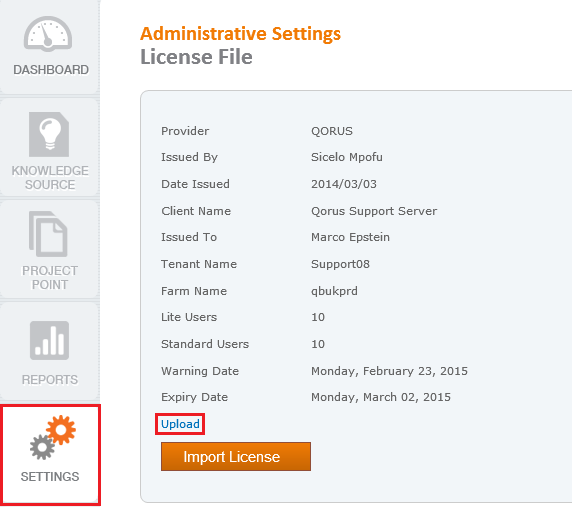Viewport: 572px width, 507px height.
Task: Click the Support08 tenant name value
Action: [340, 264]
